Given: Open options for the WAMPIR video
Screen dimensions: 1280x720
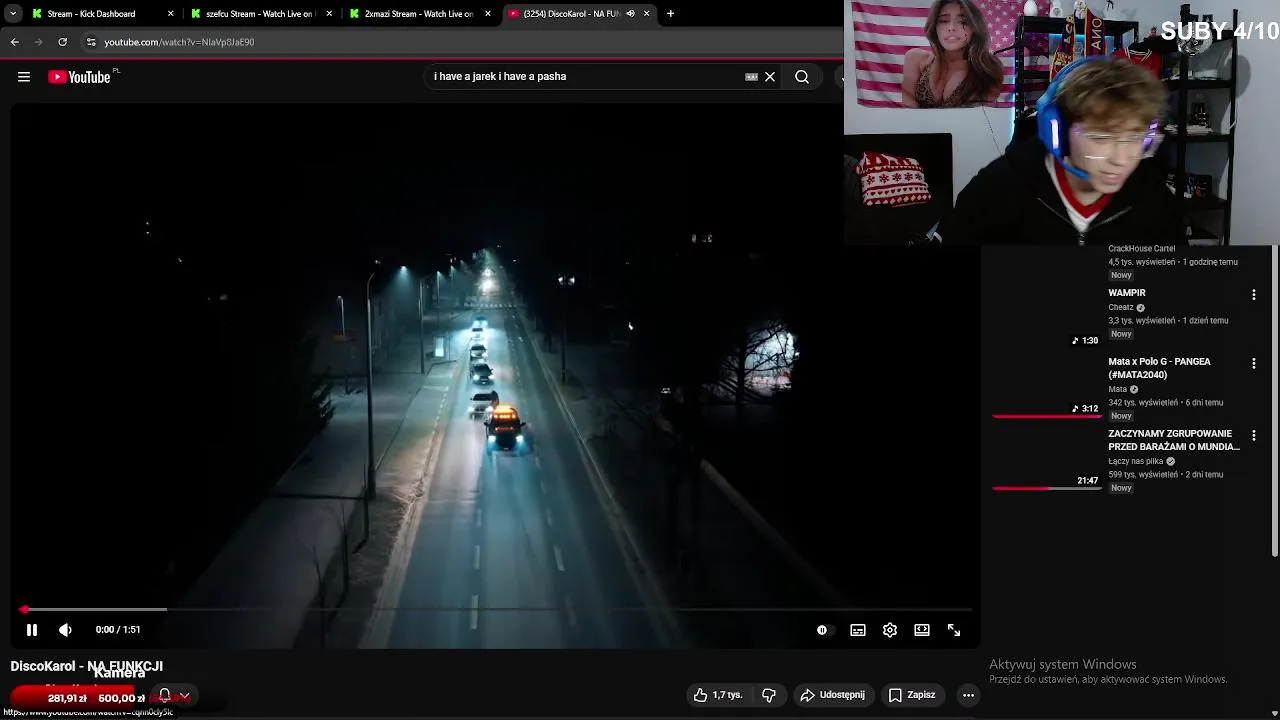Looking at the screenshot, I should 1254,295.
